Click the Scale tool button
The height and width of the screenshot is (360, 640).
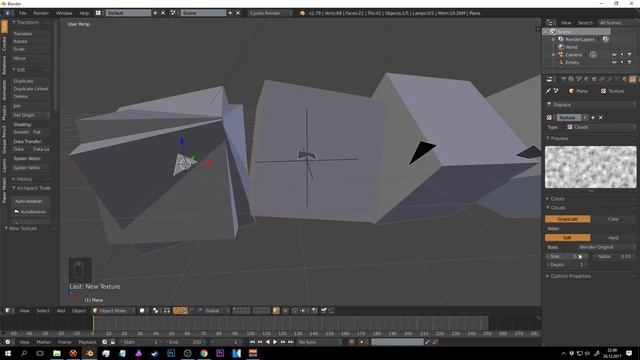coord(31,49)
